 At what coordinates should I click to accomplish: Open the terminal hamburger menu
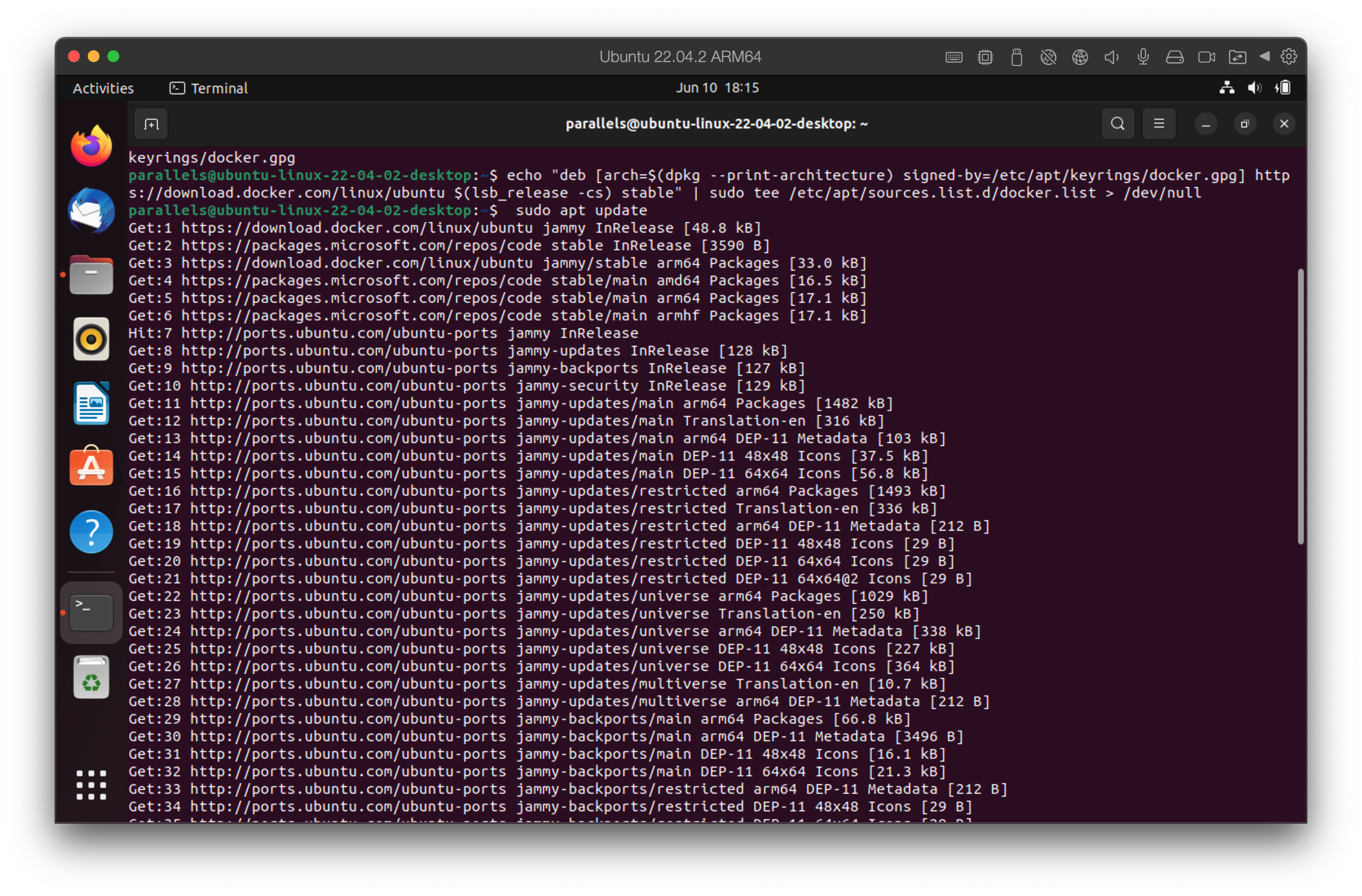tap(1159, 124)
